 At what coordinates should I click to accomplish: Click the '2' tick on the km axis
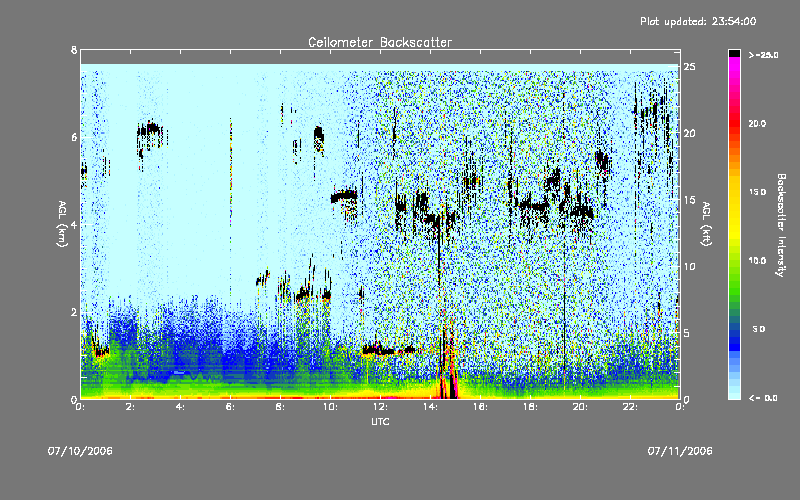coord(74,312)
